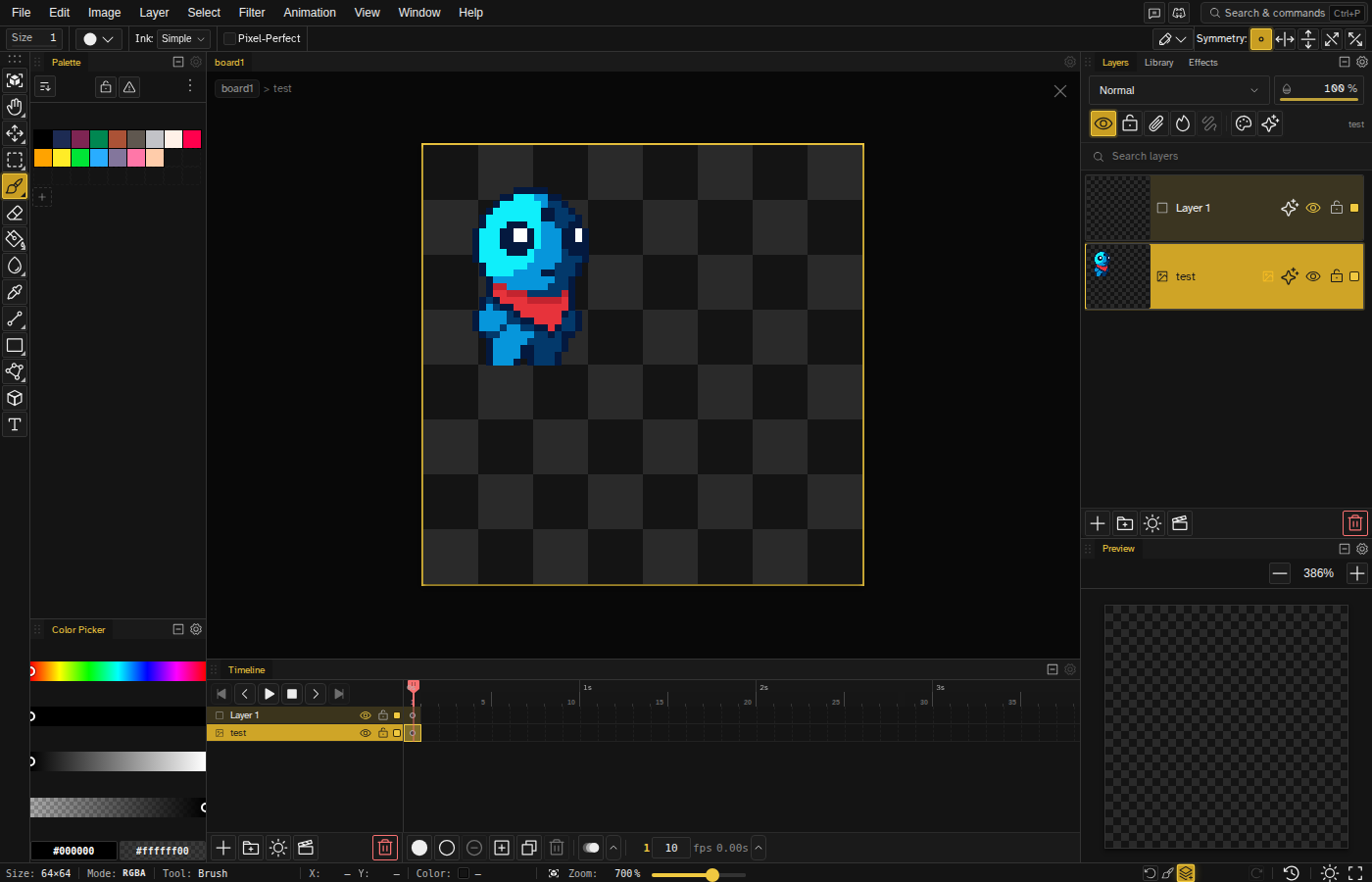
Task: Switch to the Effects tab
Action: point(1202,63)
